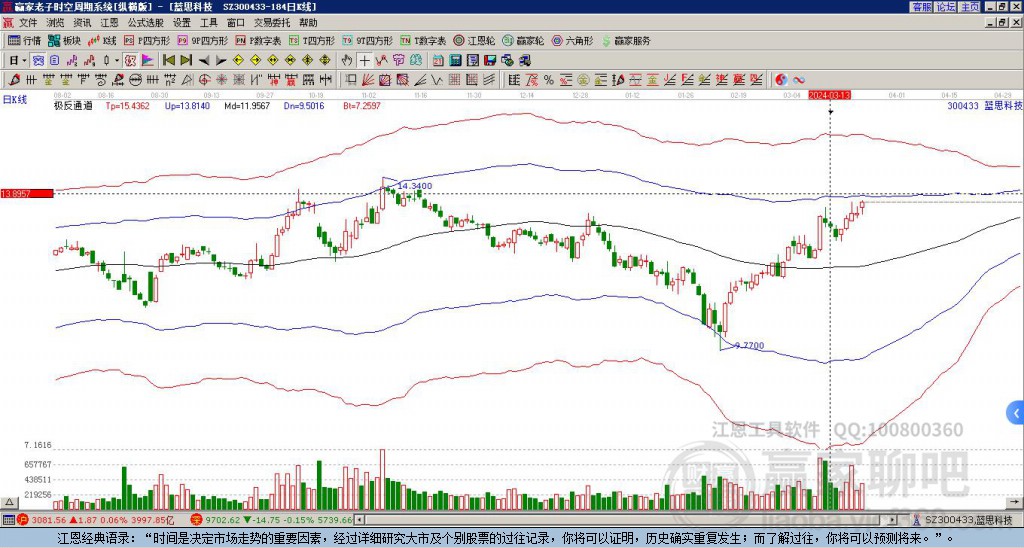
Task: Toggle the crosshair cursor tool
Action: (x=364, y=61)
